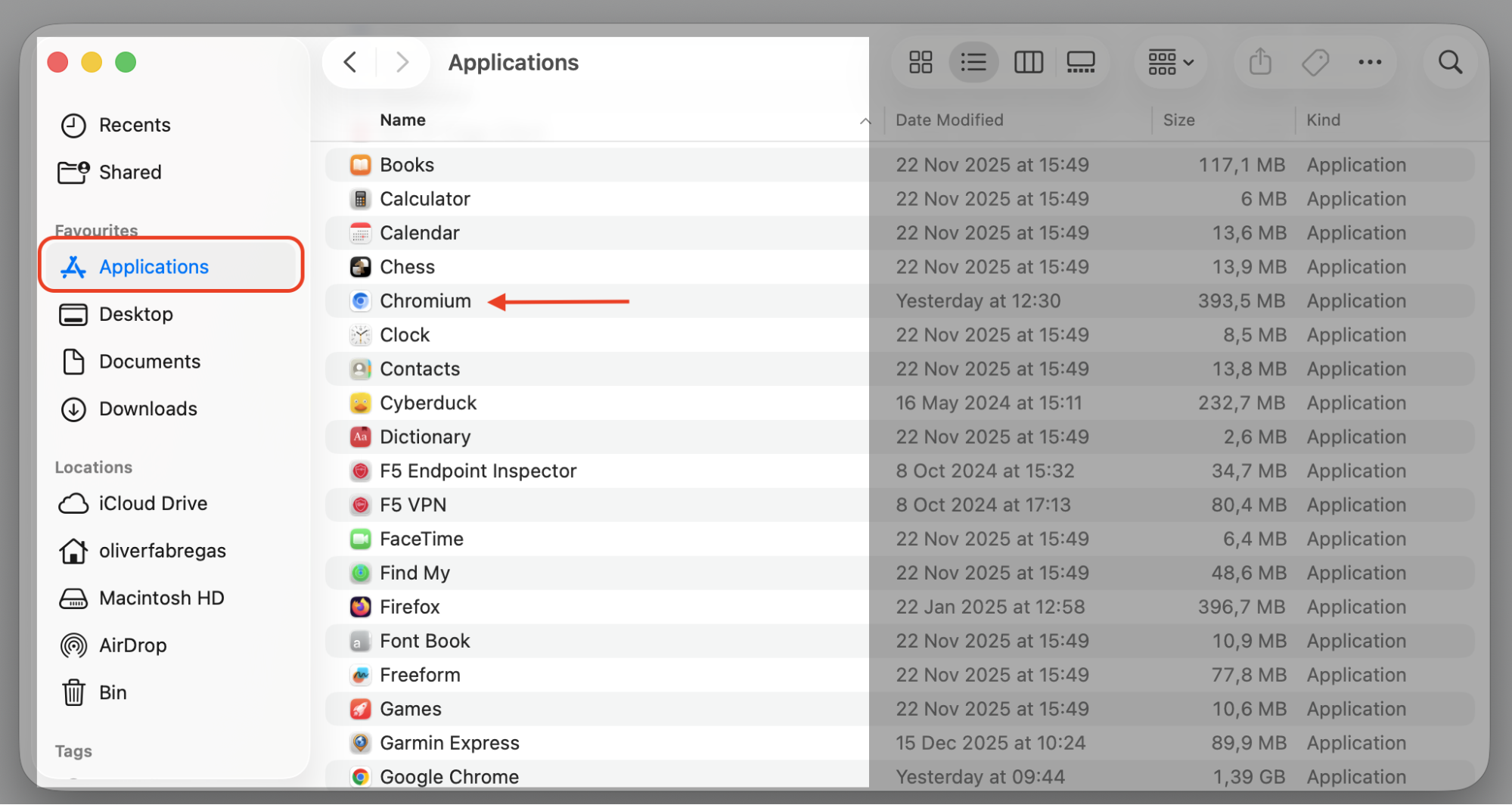This screenshot has width=1512, height=805.
Task: Go back with the left chevron button
Action: point(350,62)
